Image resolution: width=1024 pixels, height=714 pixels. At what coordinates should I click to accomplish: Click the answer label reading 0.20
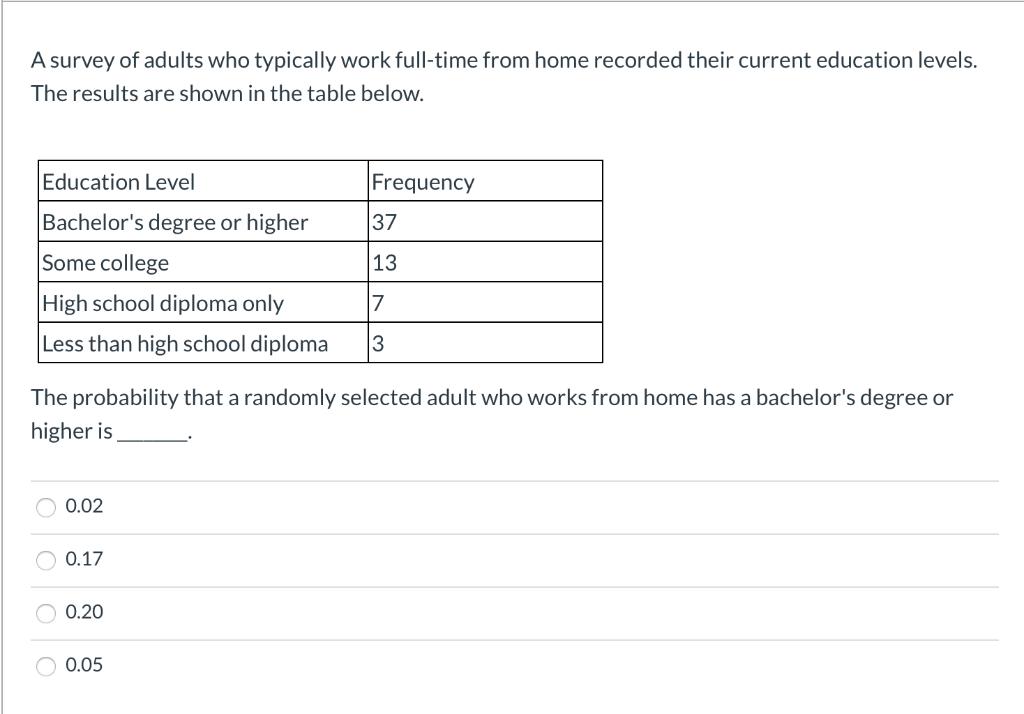click(x=83, y=613)
